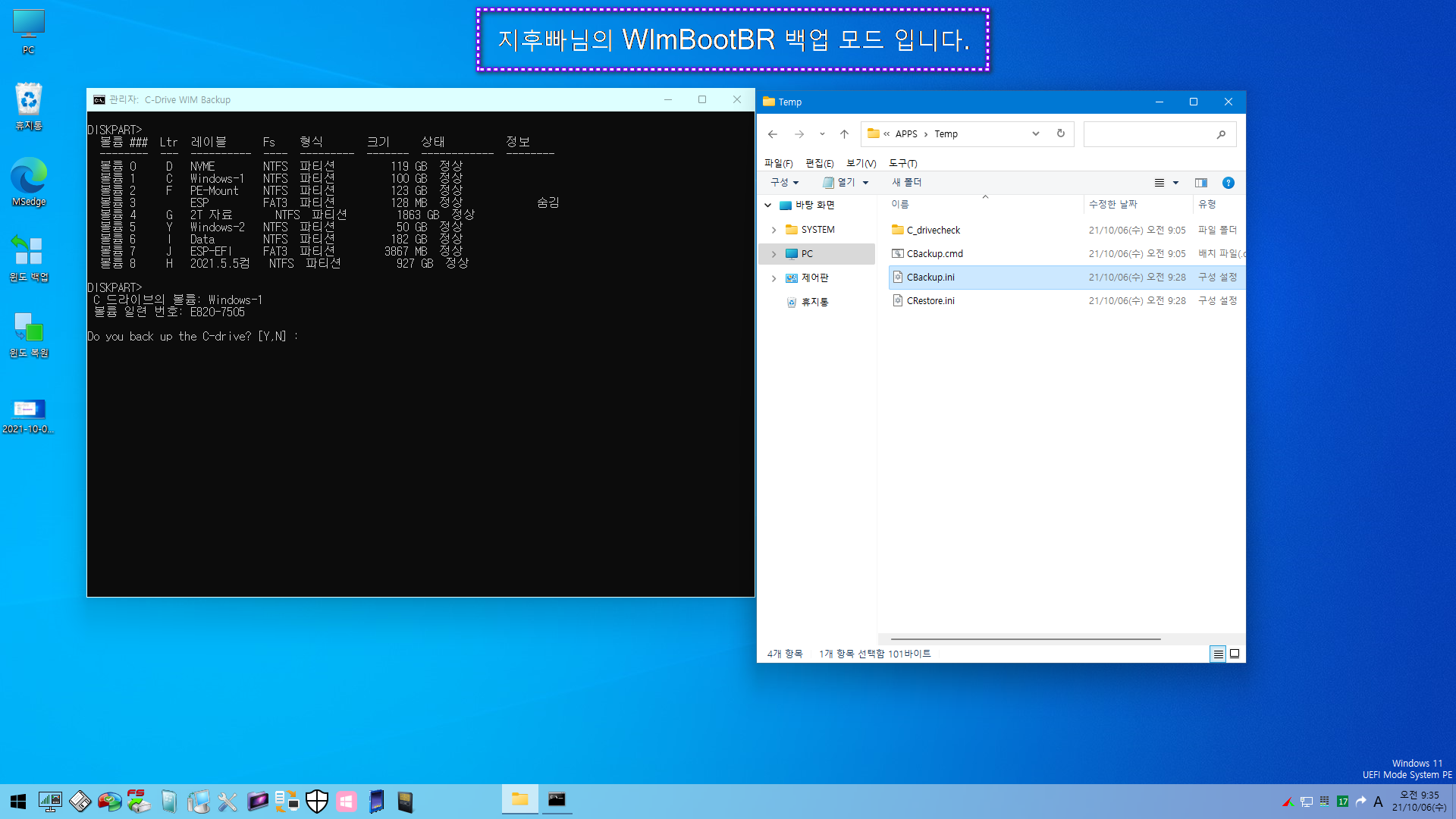Expand the SYSTEM tree node
Screen dimensions: 1456x819
(x=773, y=230)
